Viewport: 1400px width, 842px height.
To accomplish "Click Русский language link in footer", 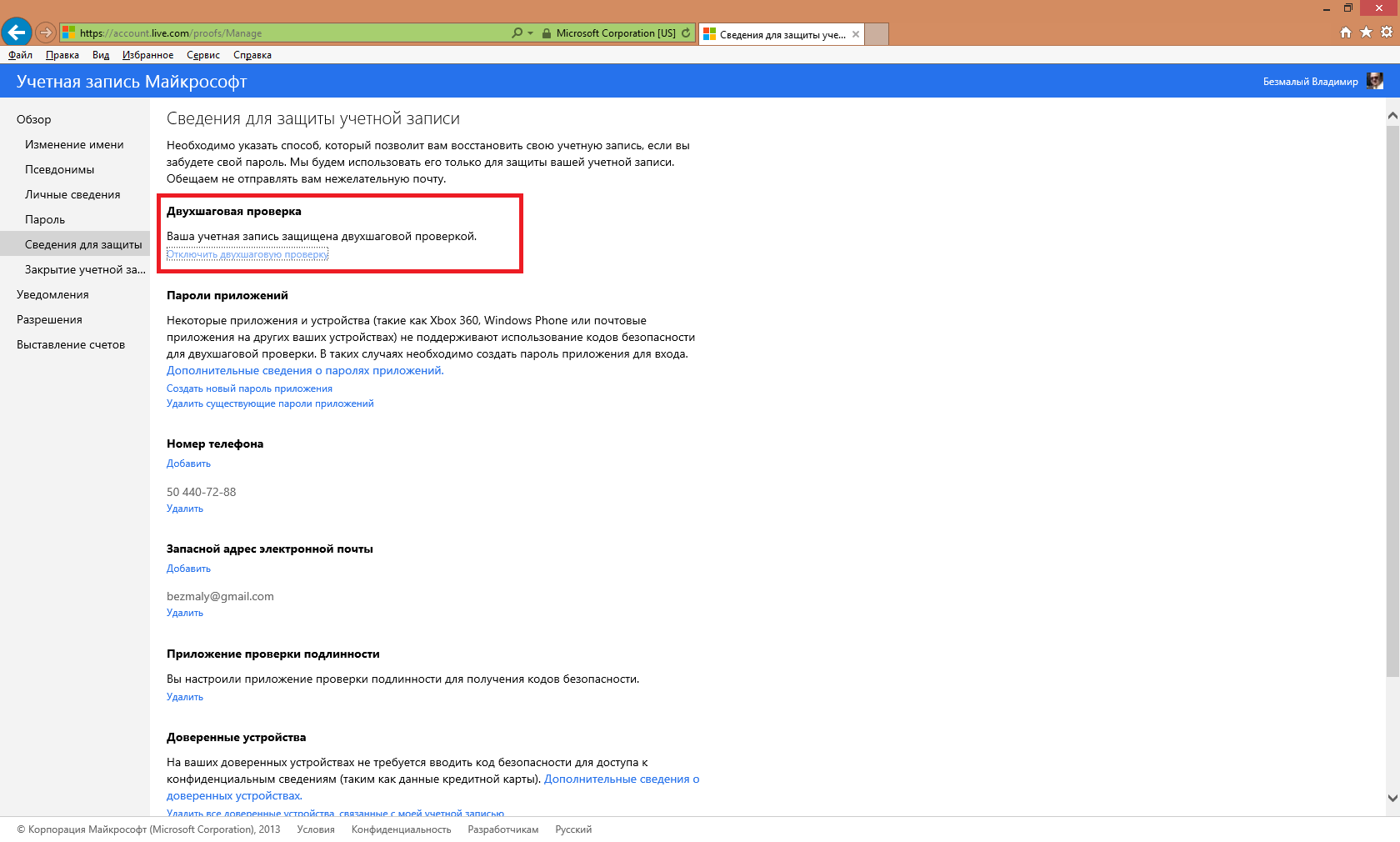I will [573, 829].
